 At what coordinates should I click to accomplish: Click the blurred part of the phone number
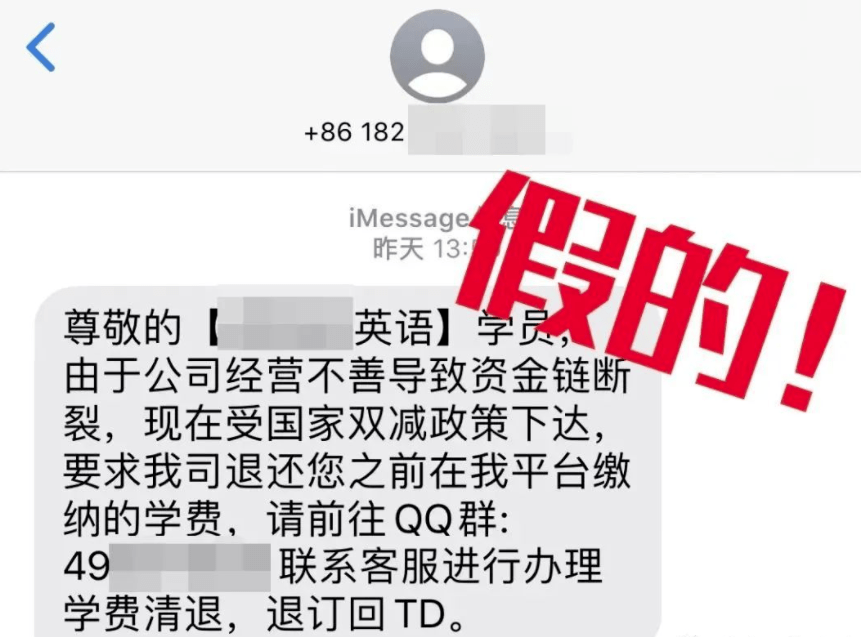click(x=489, y=131)
